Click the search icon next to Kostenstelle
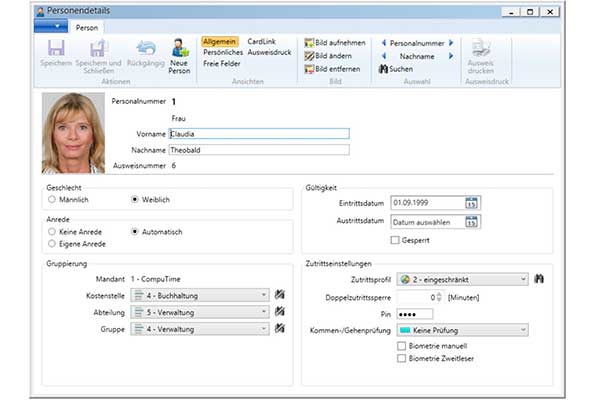The height and width of the screenshot is (400, 600). tap(280, 295)
